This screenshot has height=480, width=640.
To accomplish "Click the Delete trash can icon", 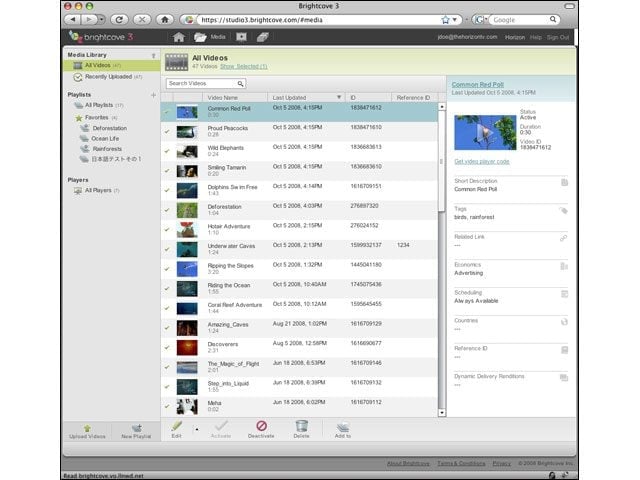I will pyautogui.click(x=302, y=426).
